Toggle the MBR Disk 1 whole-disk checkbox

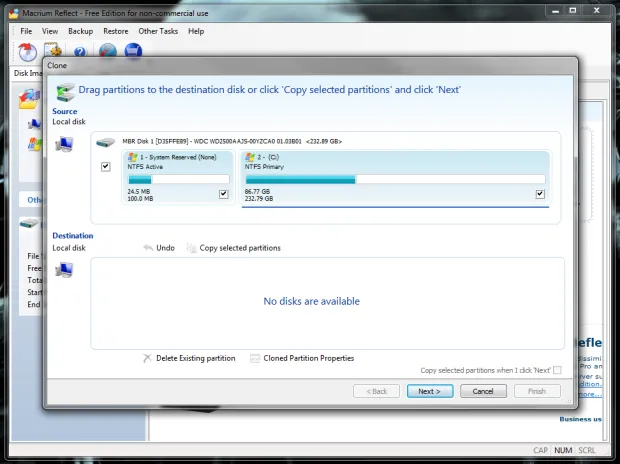[x=106, y=167]
